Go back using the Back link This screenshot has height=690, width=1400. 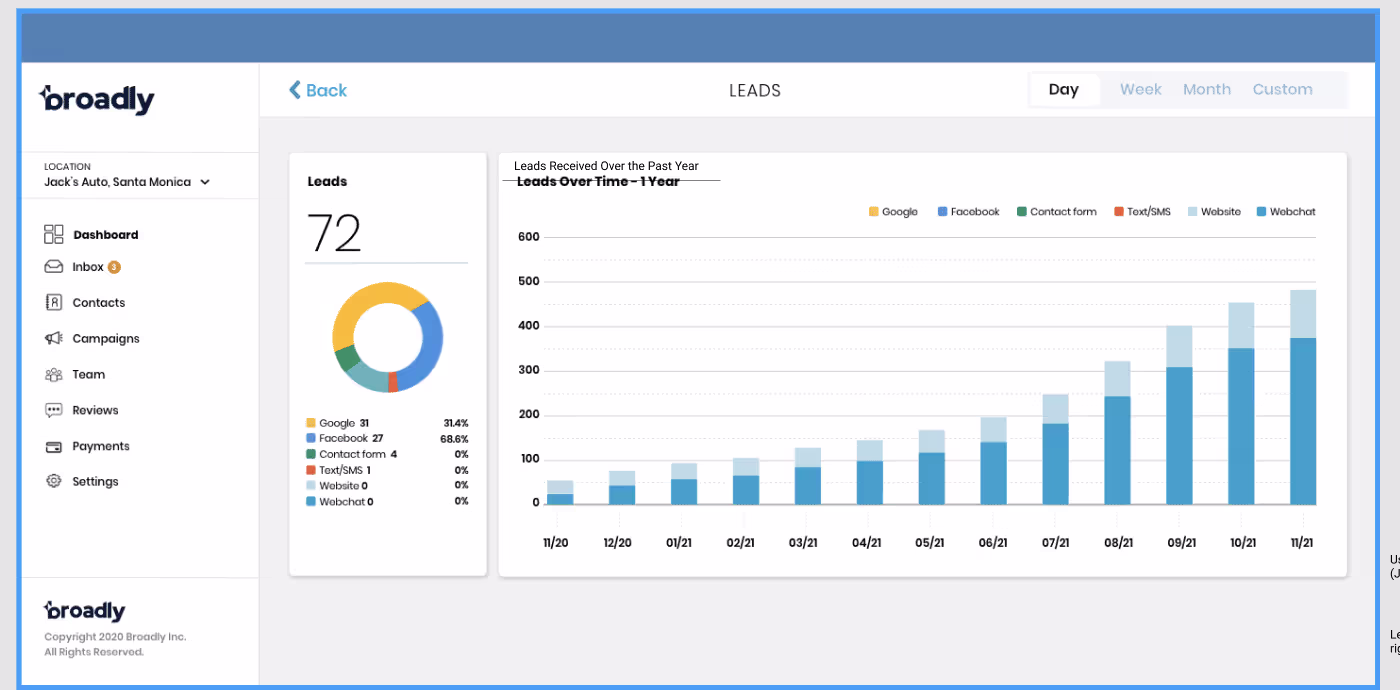pos(318,90)
